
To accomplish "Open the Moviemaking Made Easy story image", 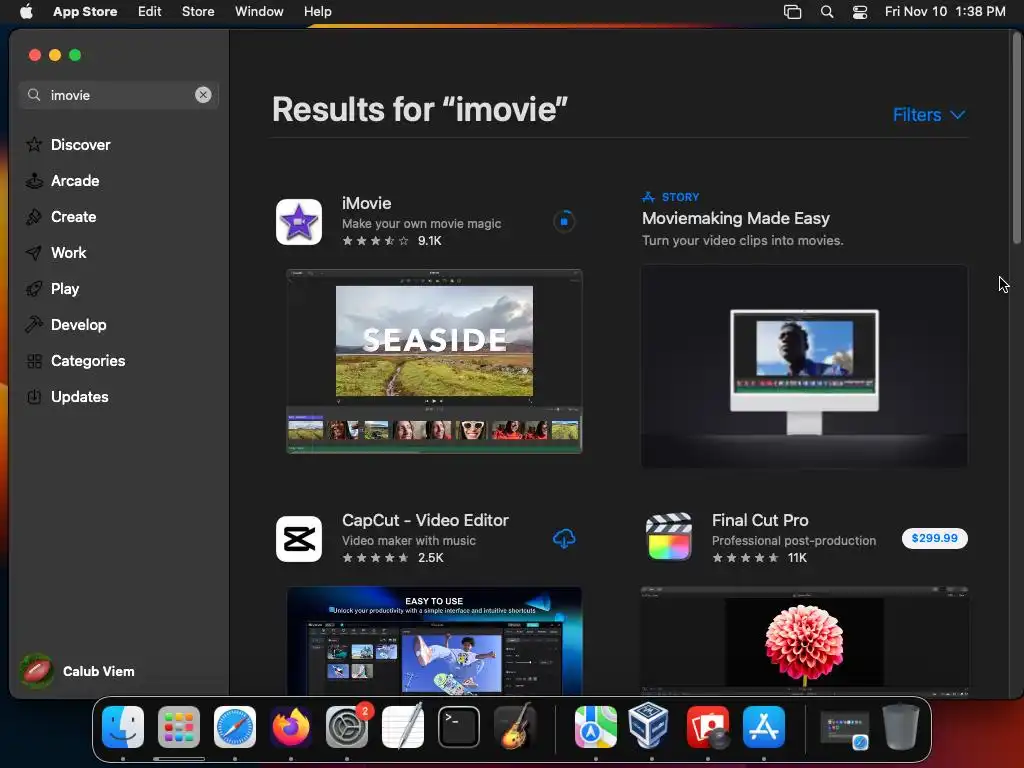I will tap(804, 366).
